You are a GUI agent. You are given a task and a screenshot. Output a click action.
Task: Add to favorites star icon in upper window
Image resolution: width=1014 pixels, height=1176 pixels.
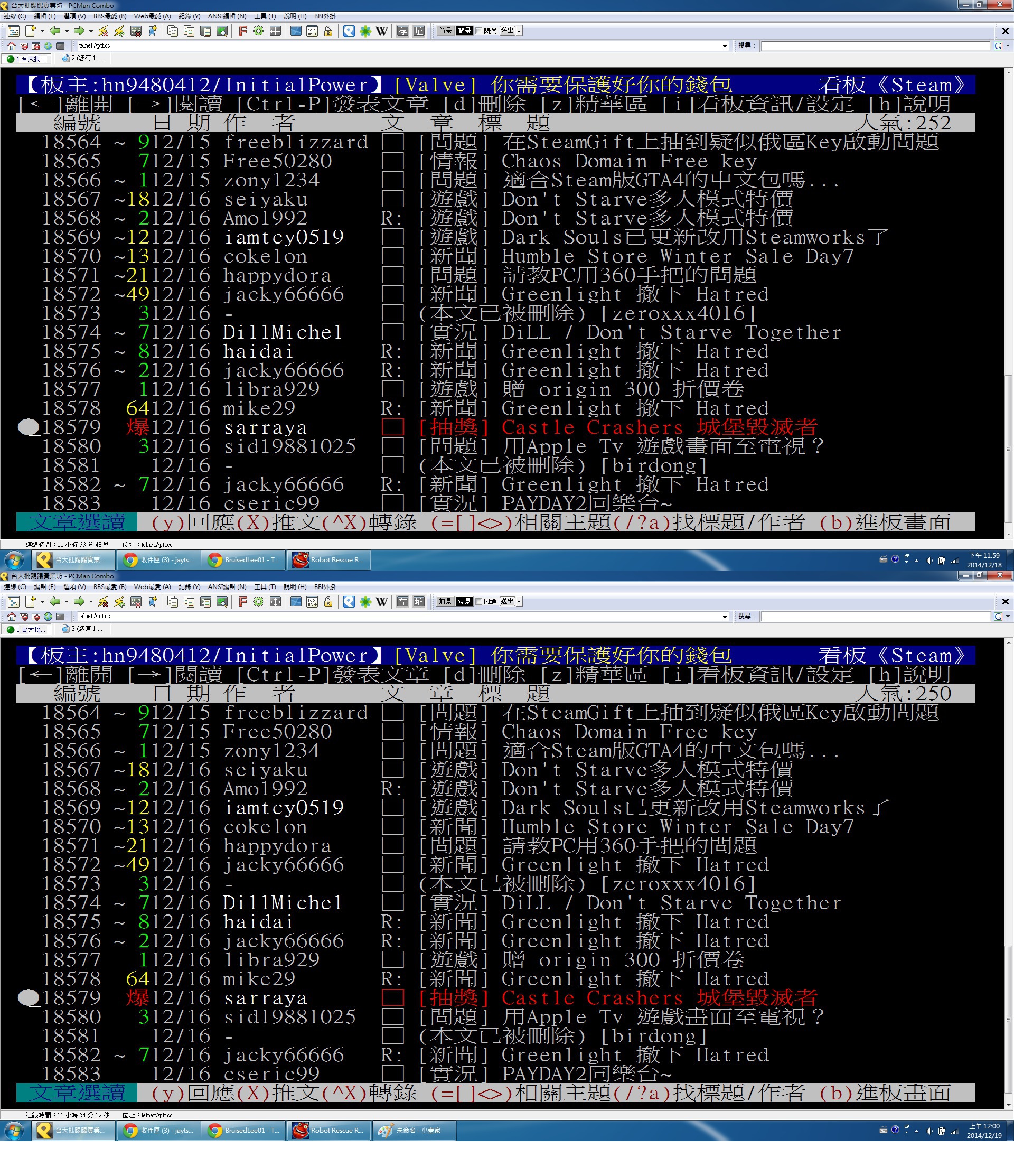click(x=153, y=31)
